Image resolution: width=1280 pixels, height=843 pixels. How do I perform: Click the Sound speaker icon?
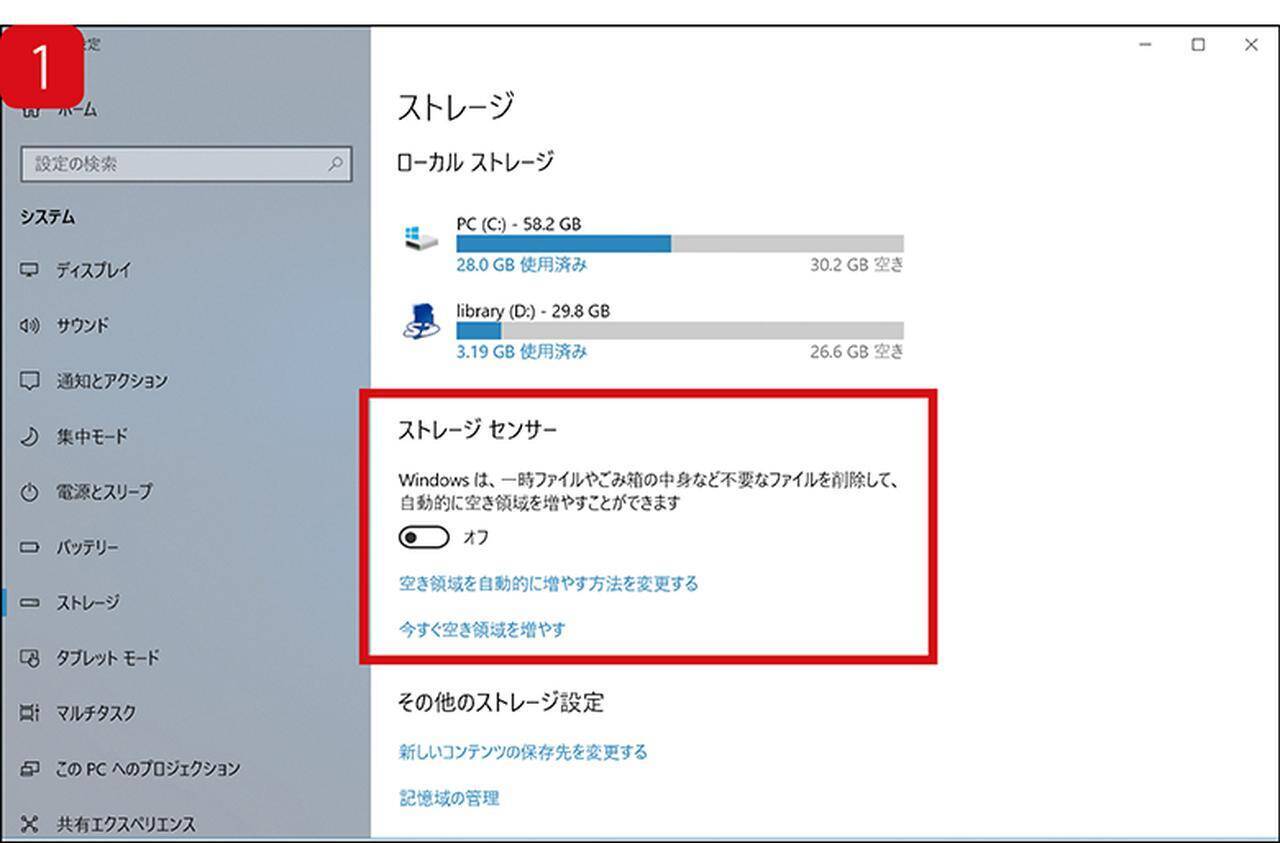(x=29, y=325)
